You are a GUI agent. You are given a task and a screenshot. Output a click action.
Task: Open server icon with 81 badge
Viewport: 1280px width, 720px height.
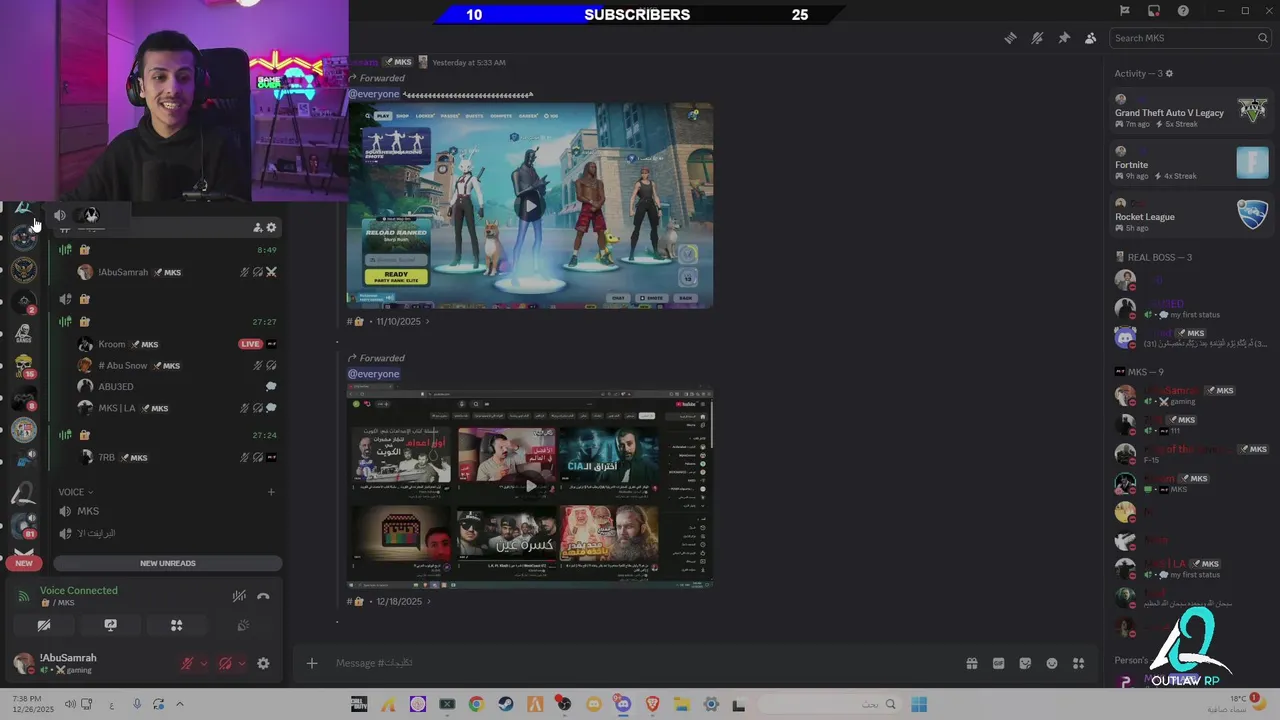coord(24,525)
